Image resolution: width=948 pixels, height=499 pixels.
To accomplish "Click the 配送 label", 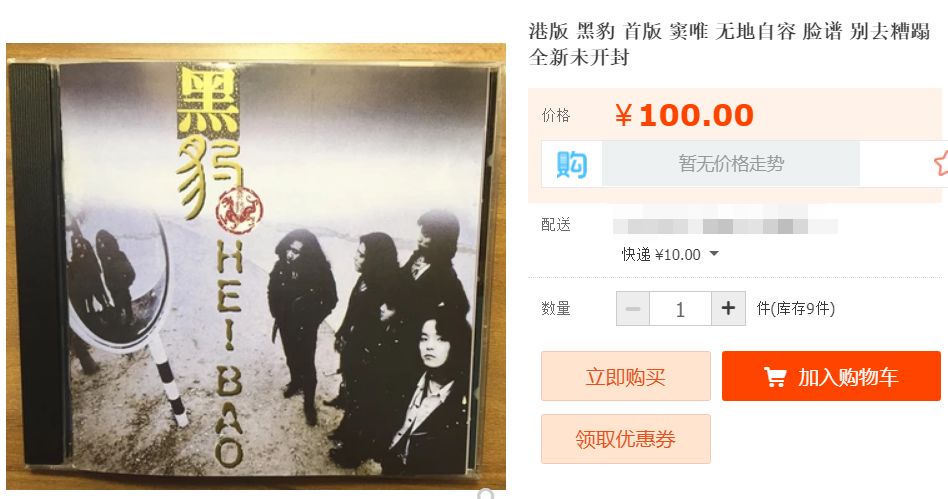I will (x=556, y=224).
